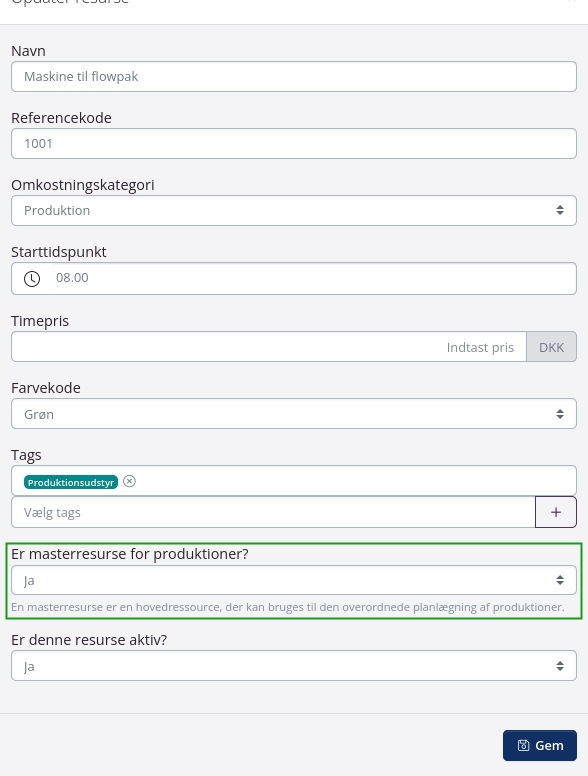Open the 'Er denne resurse aktiv?' dropdown

[x=294, y=666]
